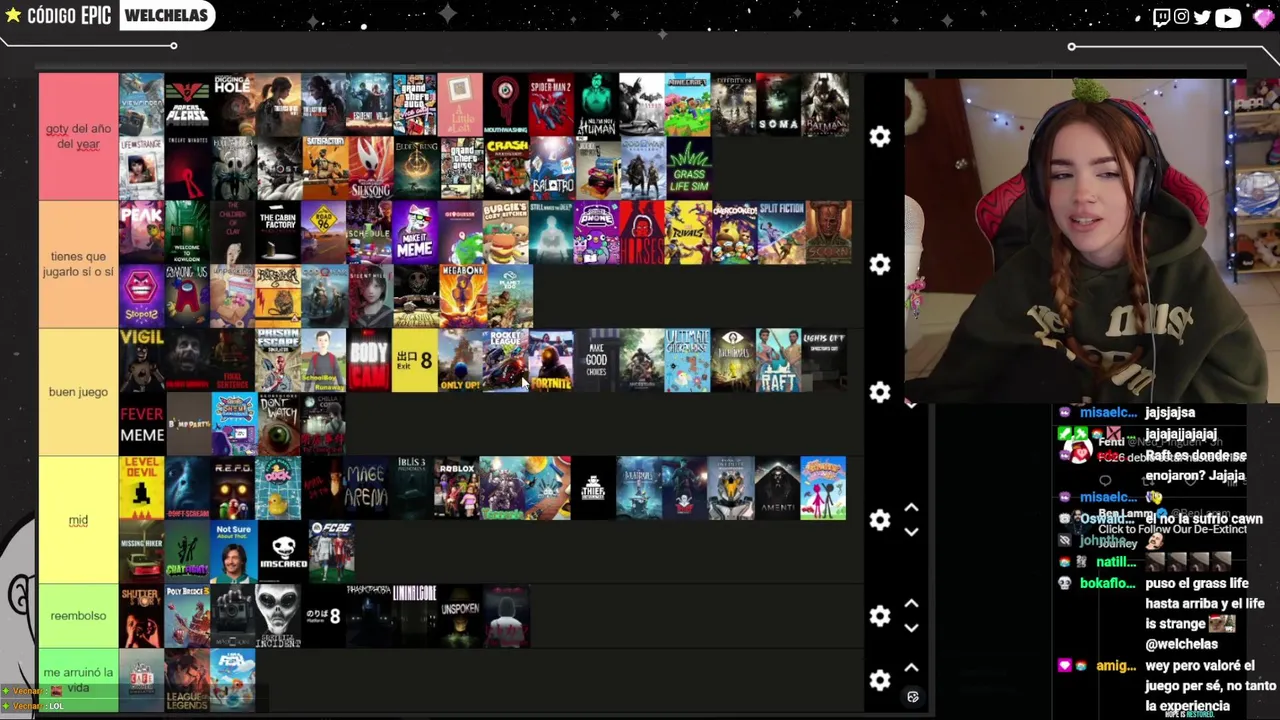Select the Balatro game tile
Screen dimensions: 1280x720
pos(551,168)
